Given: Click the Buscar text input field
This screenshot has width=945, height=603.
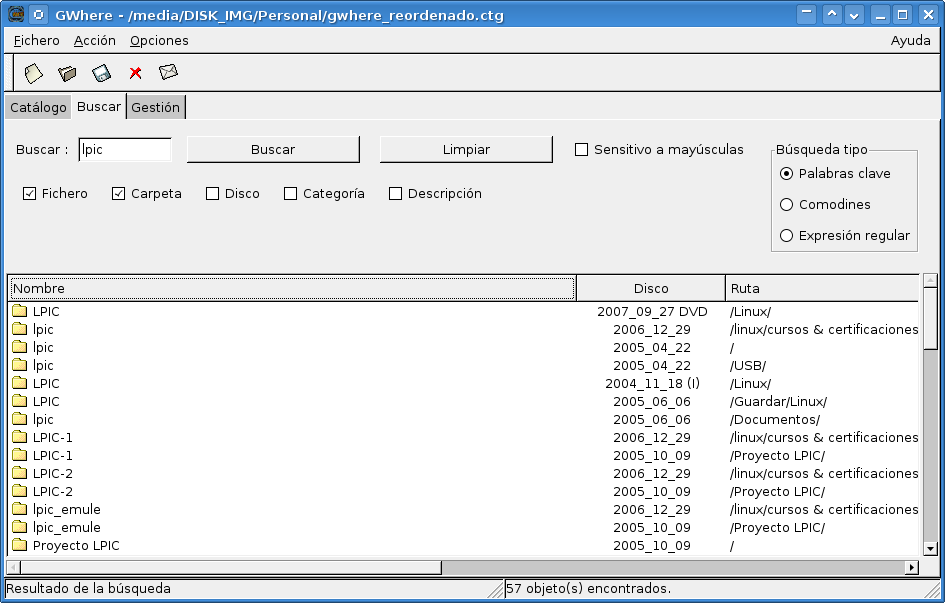Looking at the screenshot, I should pyautogui.click(x=125, y=150).
